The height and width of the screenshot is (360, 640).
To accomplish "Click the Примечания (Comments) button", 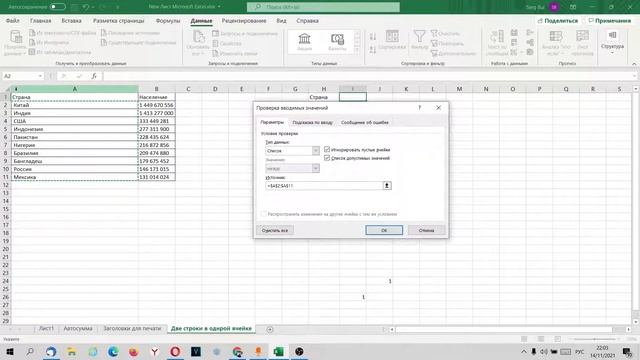I will pyautogui.click(x=610, y=20).
